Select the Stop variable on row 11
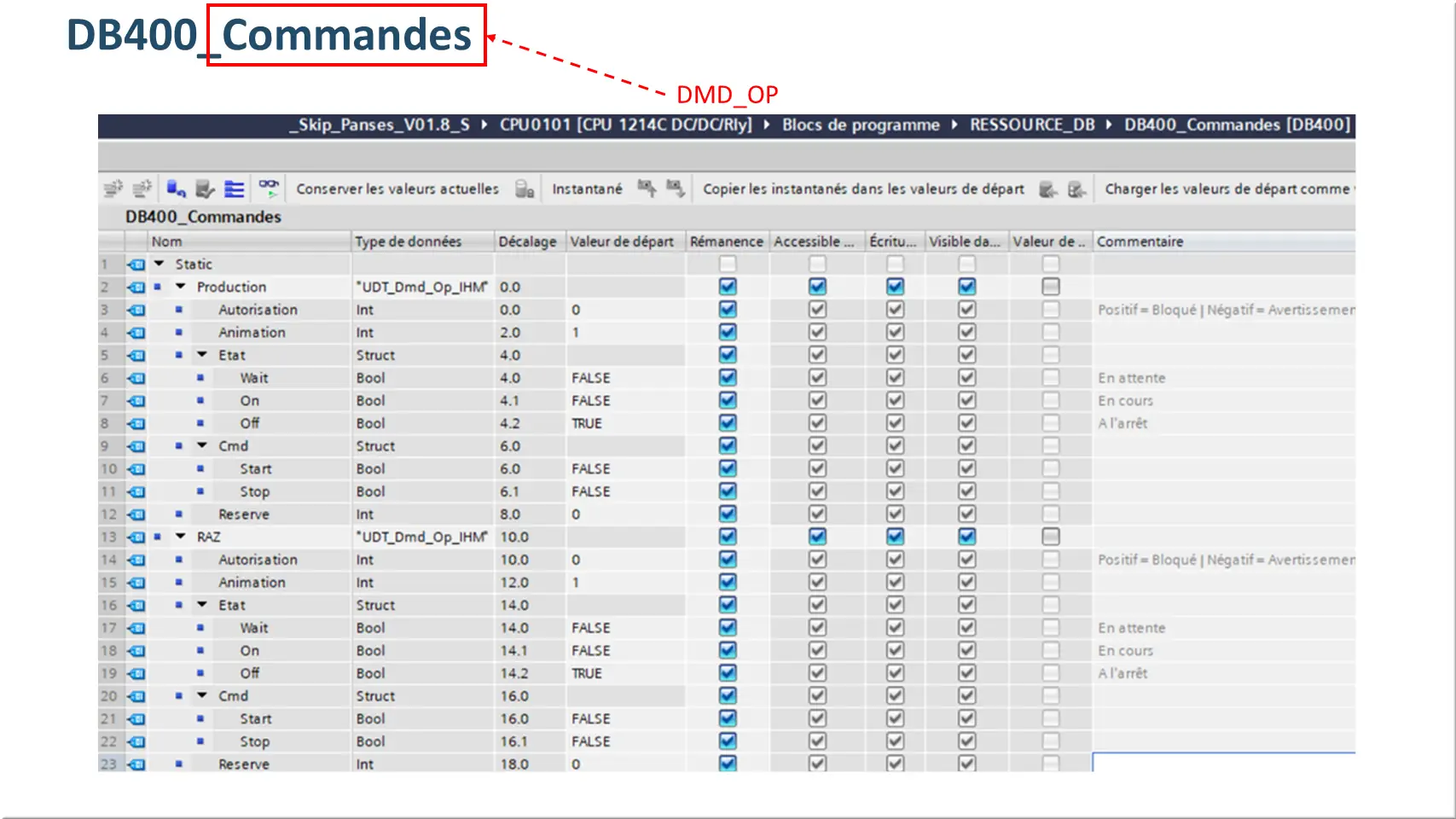Viewport: 1456px width, 819px height. point(254,491)
